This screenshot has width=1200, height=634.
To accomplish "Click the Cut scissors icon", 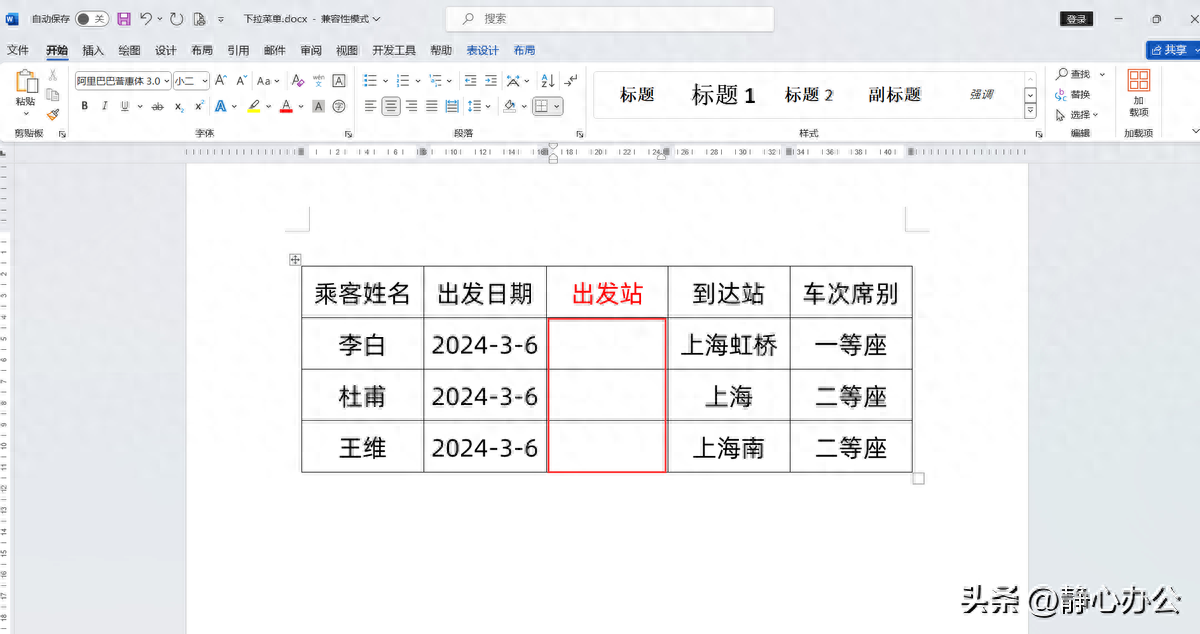I will 52,75.
